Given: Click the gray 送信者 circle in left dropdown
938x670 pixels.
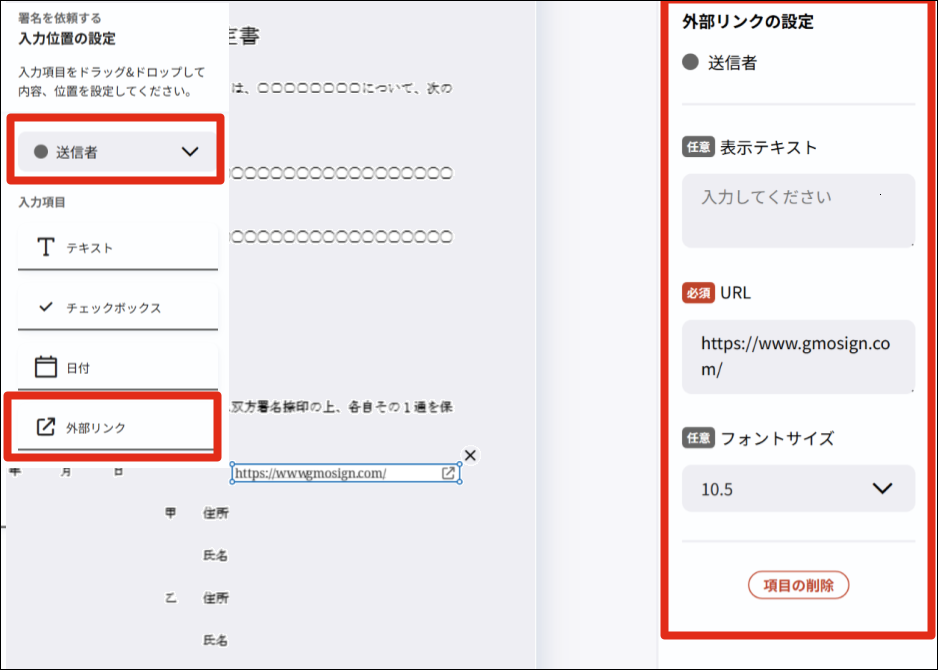Looking at the screenshot, I should point(41,152).
